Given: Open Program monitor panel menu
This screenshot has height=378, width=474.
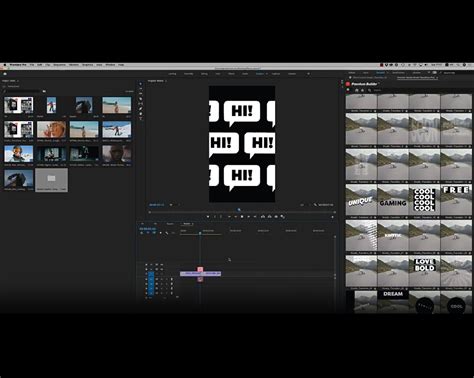Looking at the screenshot, I should pos(166,81).
